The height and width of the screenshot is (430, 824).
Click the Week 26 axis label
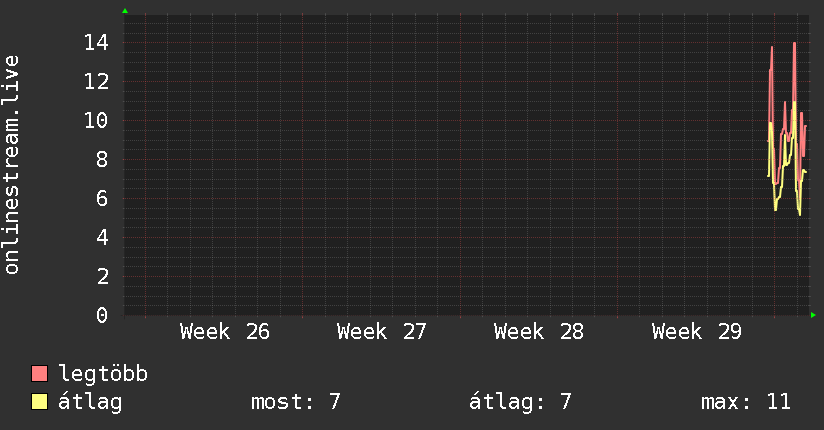click(x=224, y=332)
